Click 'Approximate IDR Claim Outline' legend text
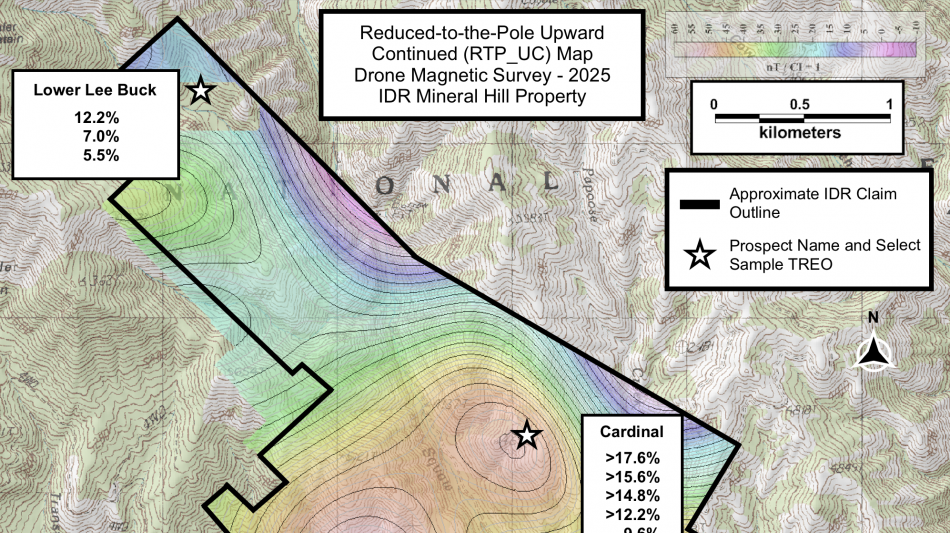The width and height of the screenshot is (950, 533). pos(812,203)
